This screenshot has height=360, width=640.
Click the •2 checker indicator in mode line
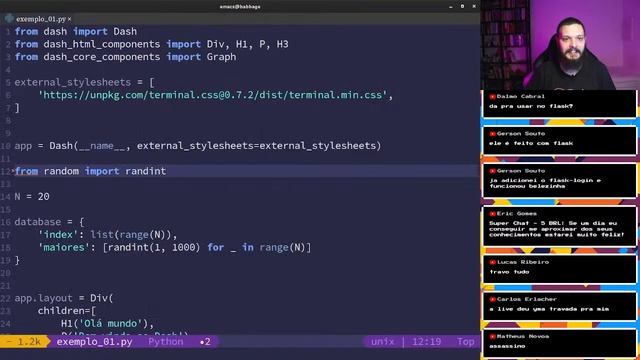[205, 342]
